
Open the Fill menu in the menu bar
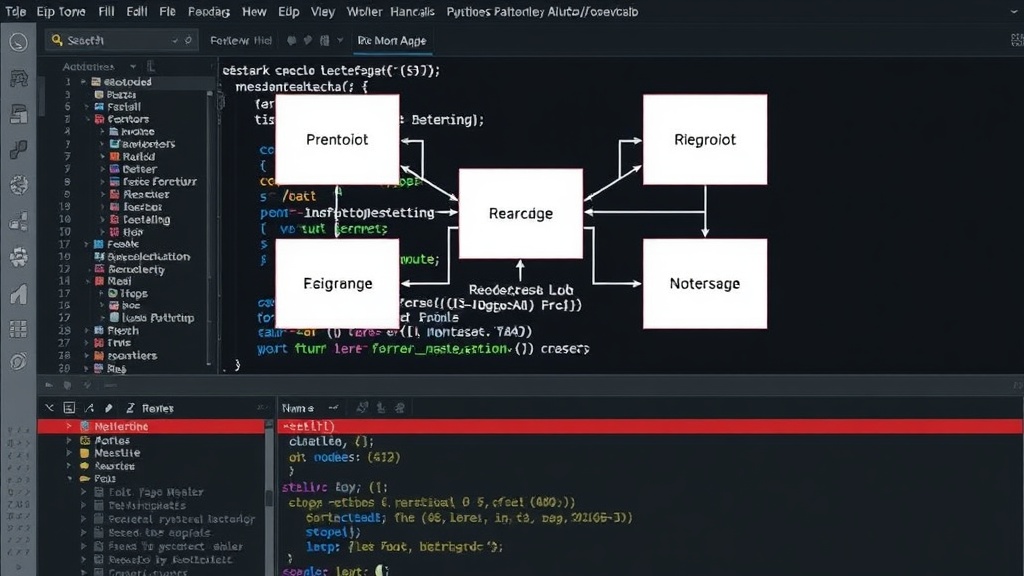click(x=106, y=12)
